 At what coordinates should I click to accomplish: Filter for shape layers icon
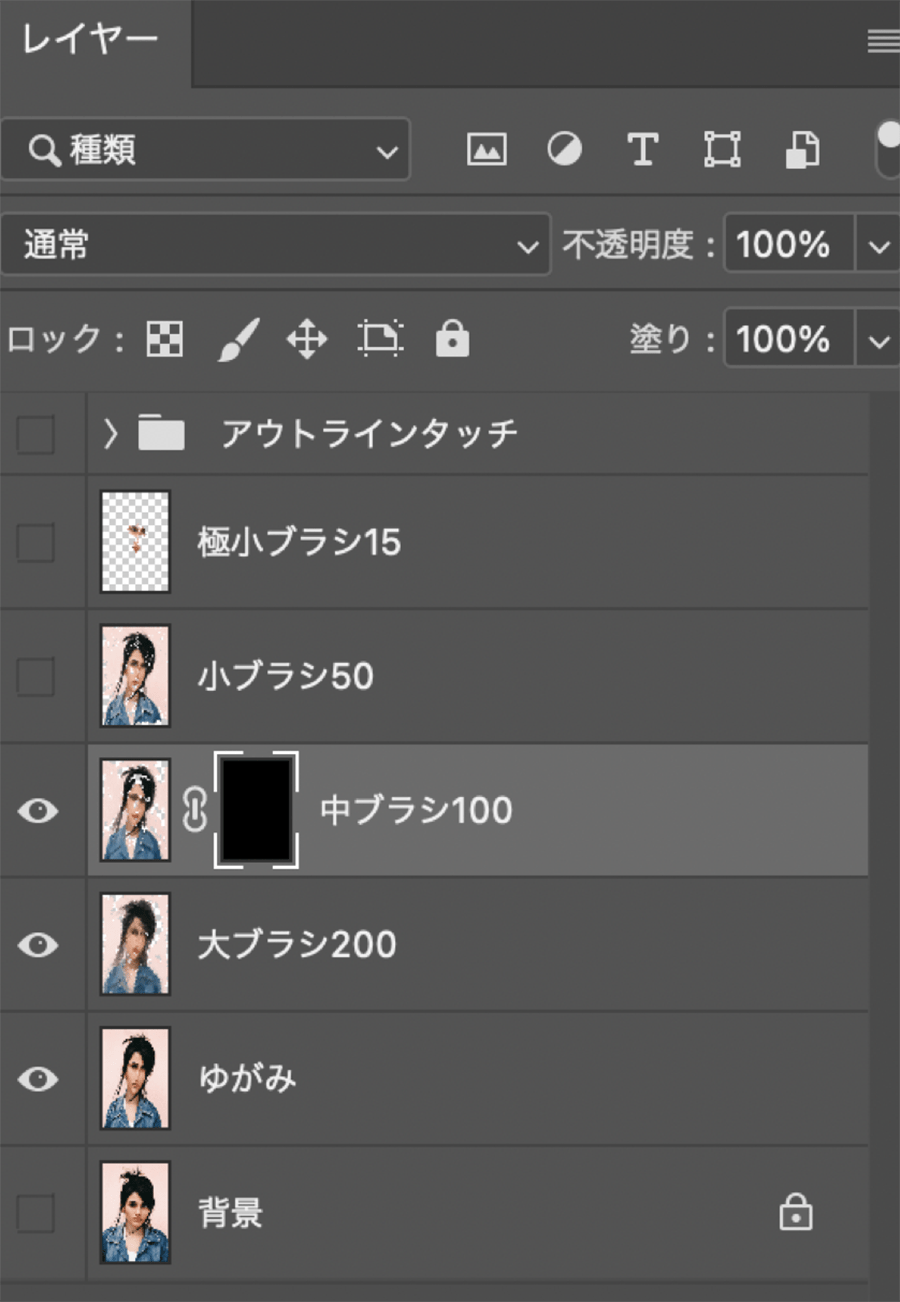coord(720,150)
